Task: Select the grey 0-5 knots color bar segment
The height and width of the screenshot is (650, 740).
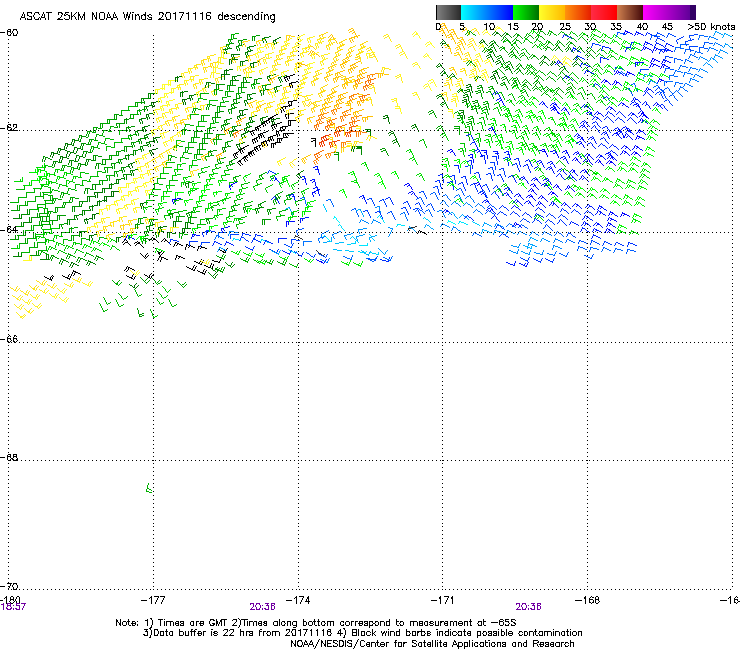Action: click(x=448, y=12)
